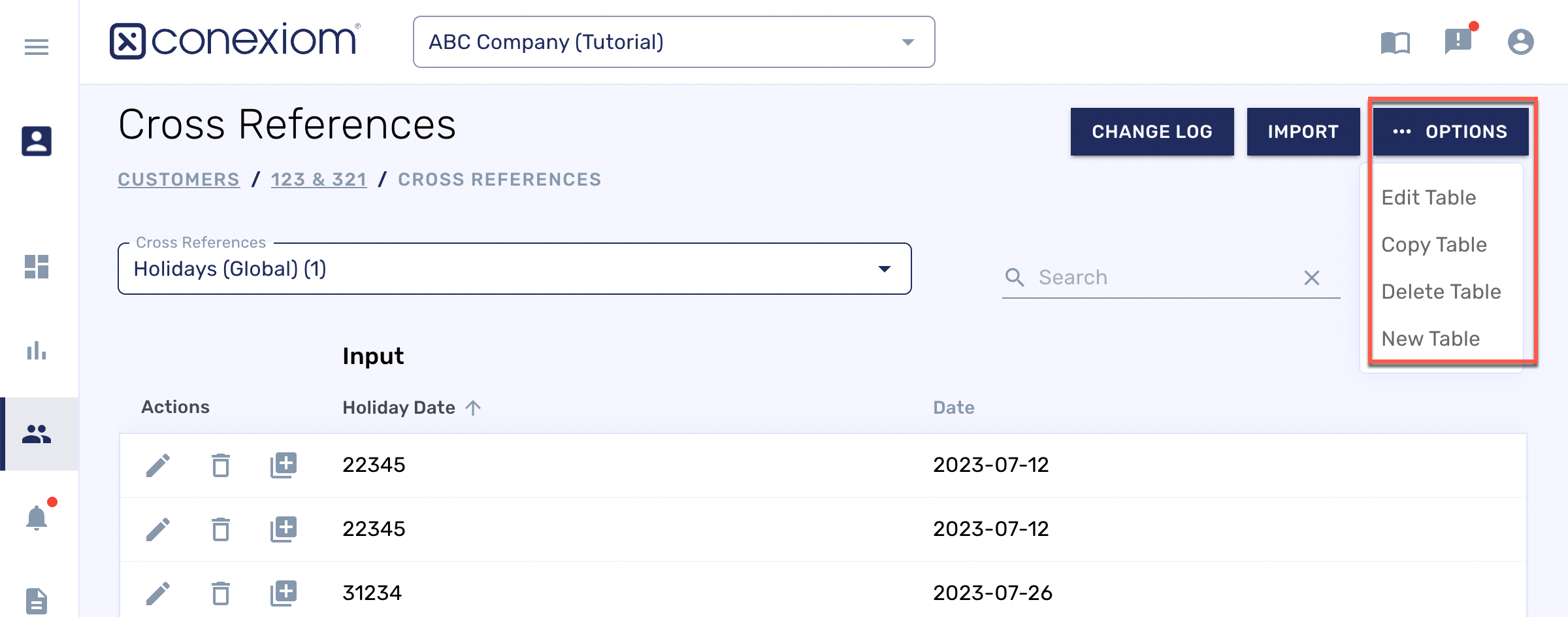Image resolution: width=1568 pixels, height=617 pixels.
Task: Delete row 31234 using trash icon
Action: [x=221, y=593]
